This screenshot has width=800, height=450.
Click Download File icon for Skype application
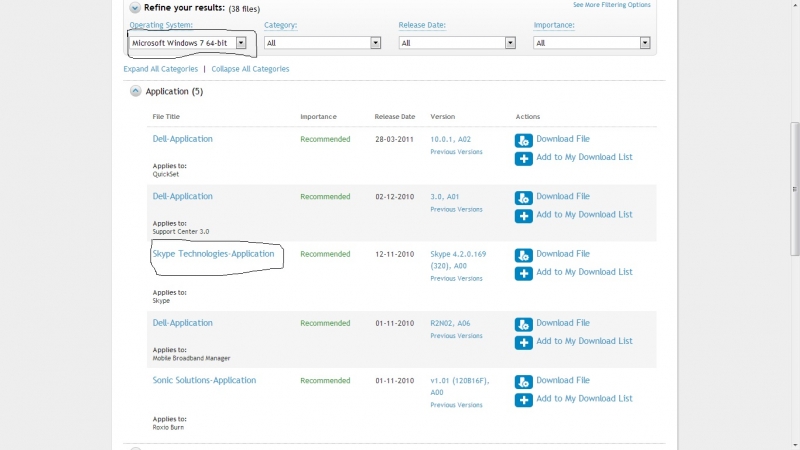coord(523,255)
